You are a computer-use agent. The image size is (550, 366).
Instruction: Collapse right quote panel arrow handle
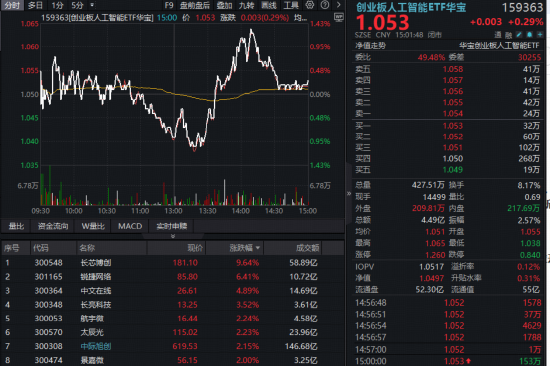point(349,193)
